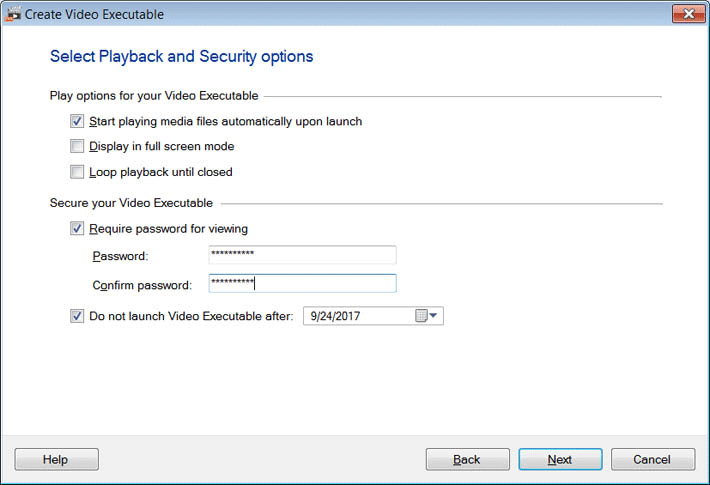
Task: Click the Create Video Executable title bar text
Action: (x=94, y=14)
